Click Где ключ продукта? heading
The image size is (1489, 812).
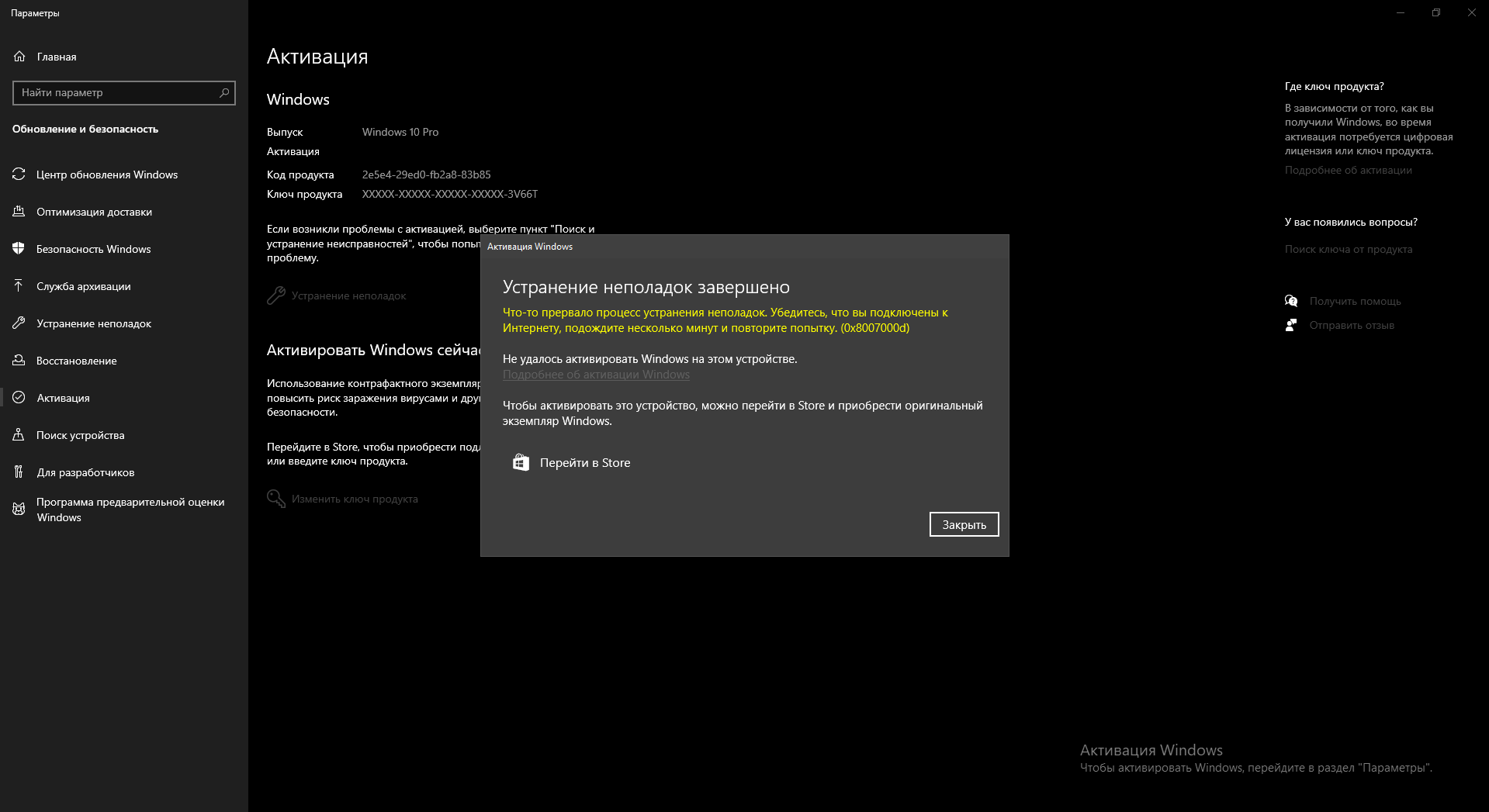click(x=1334, y=86)
